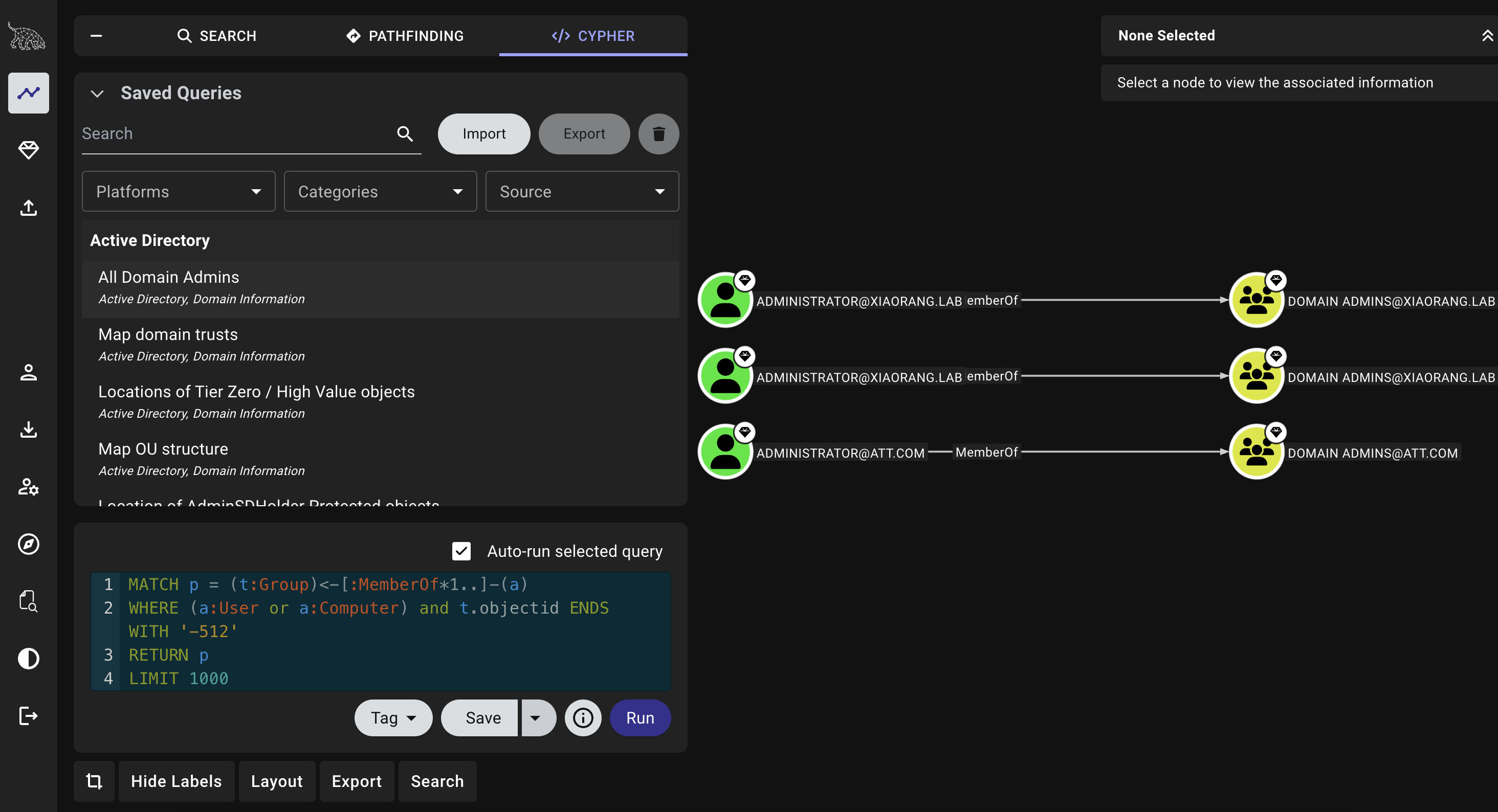Click the upload data icon in the sidebar
Screen dimensions: 1498x812
(29, 208)
